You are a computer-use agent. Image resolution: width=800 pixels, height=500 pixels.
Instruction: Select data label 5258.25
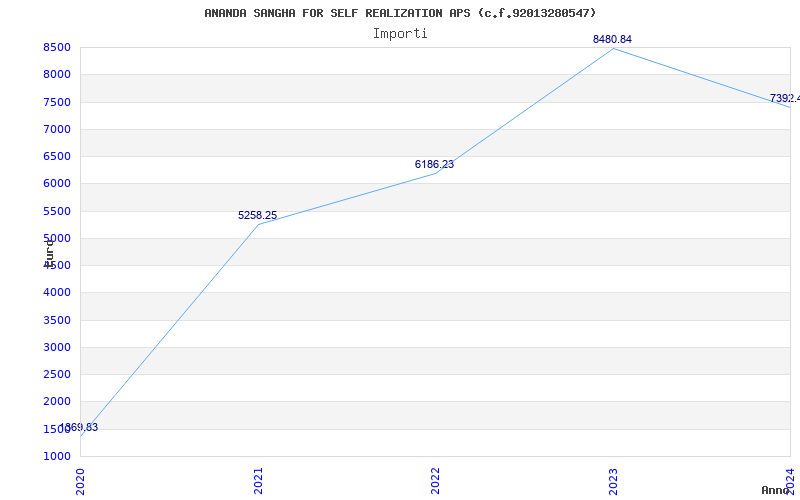click(x=258, y=215)
